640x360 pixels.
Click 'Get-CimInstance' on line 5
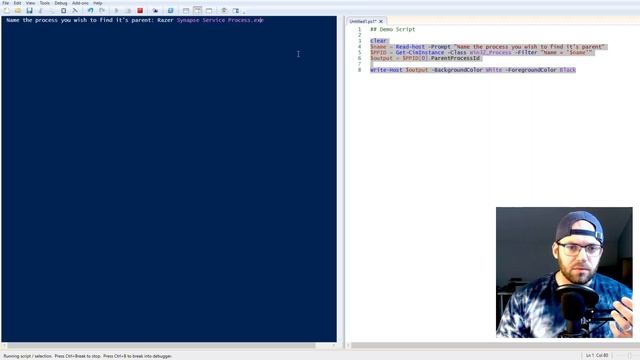click(x=420, y=53)
